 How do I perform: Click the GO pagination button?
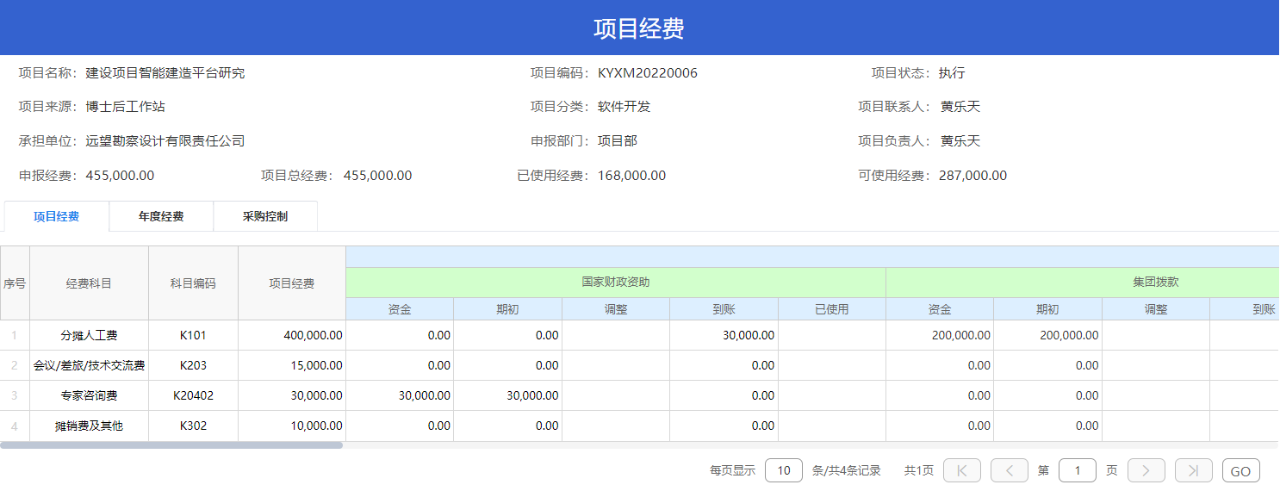pyautogui.click(x=1240, y=470)
